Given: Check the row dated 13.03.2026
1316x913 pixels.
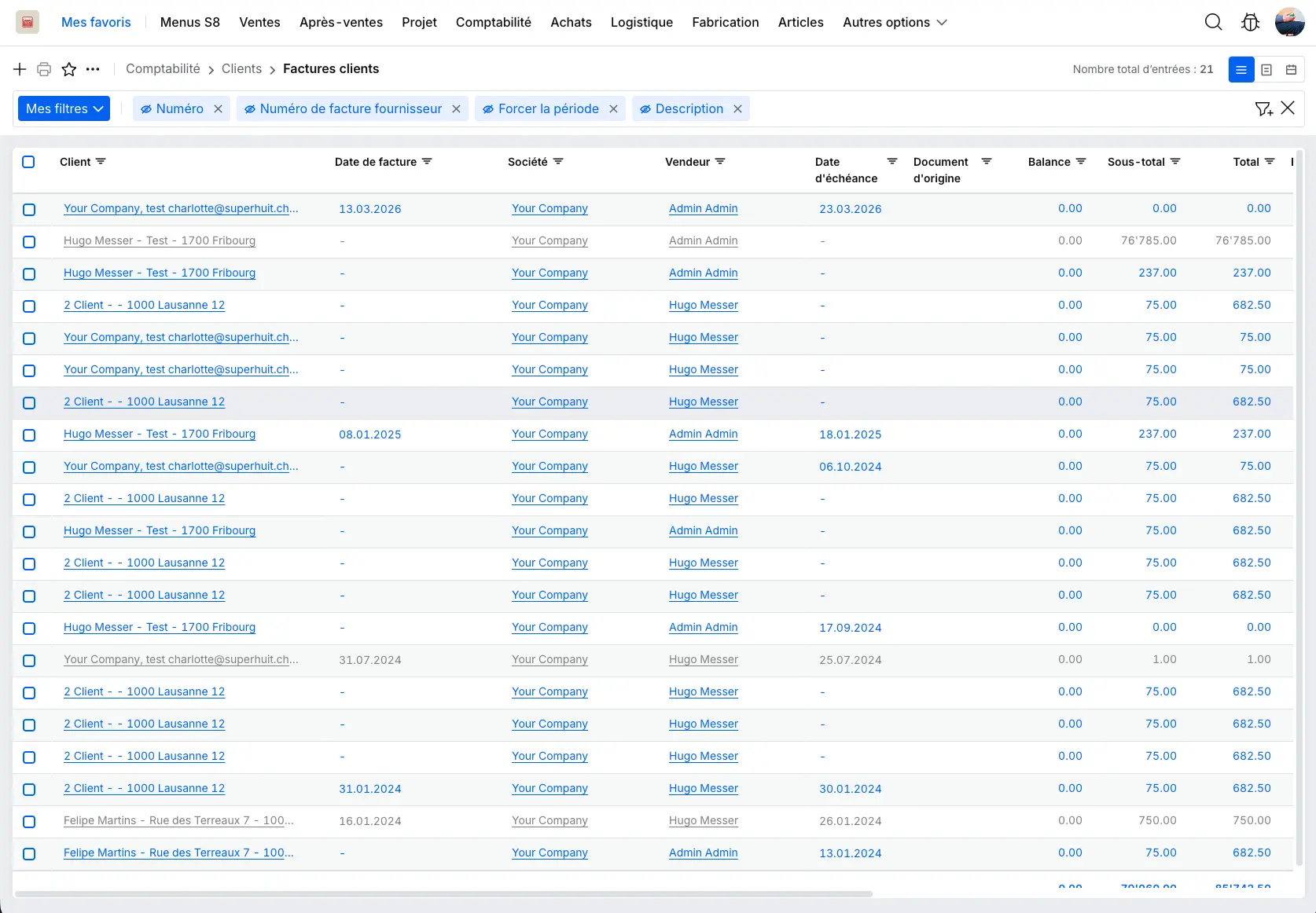Looking at the screenshot, I should point(29,210).
